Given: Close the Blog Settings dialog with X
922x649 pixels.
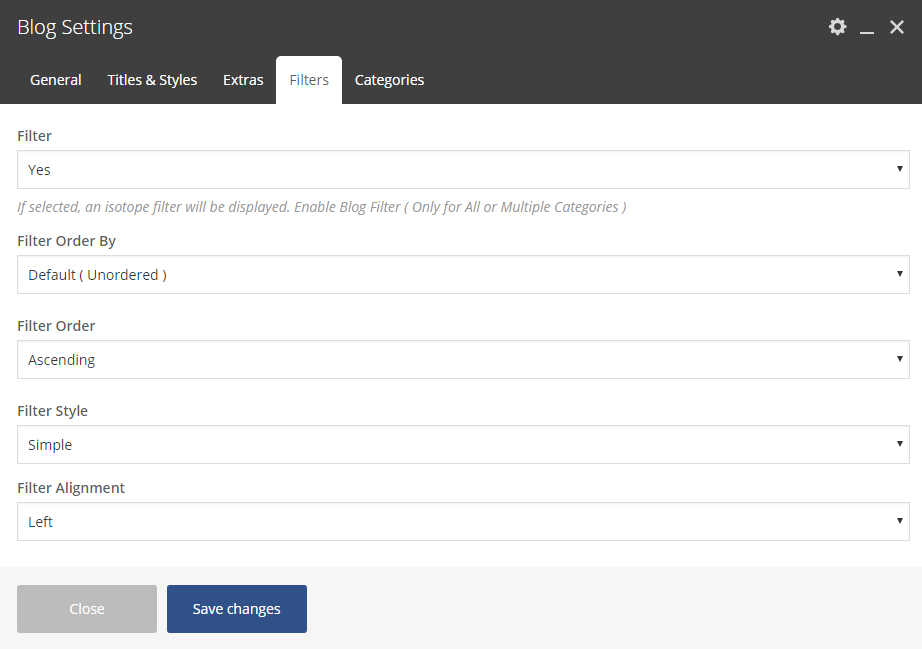Looking at the screenshot, I should click(x=897, y=27).
